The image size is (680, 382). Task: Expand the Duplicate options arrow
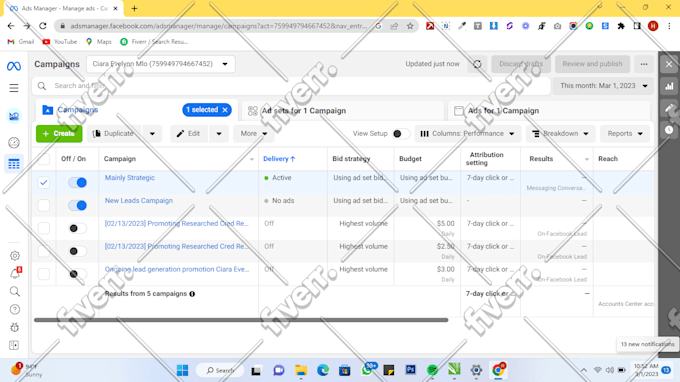click(x=152, y=134)
